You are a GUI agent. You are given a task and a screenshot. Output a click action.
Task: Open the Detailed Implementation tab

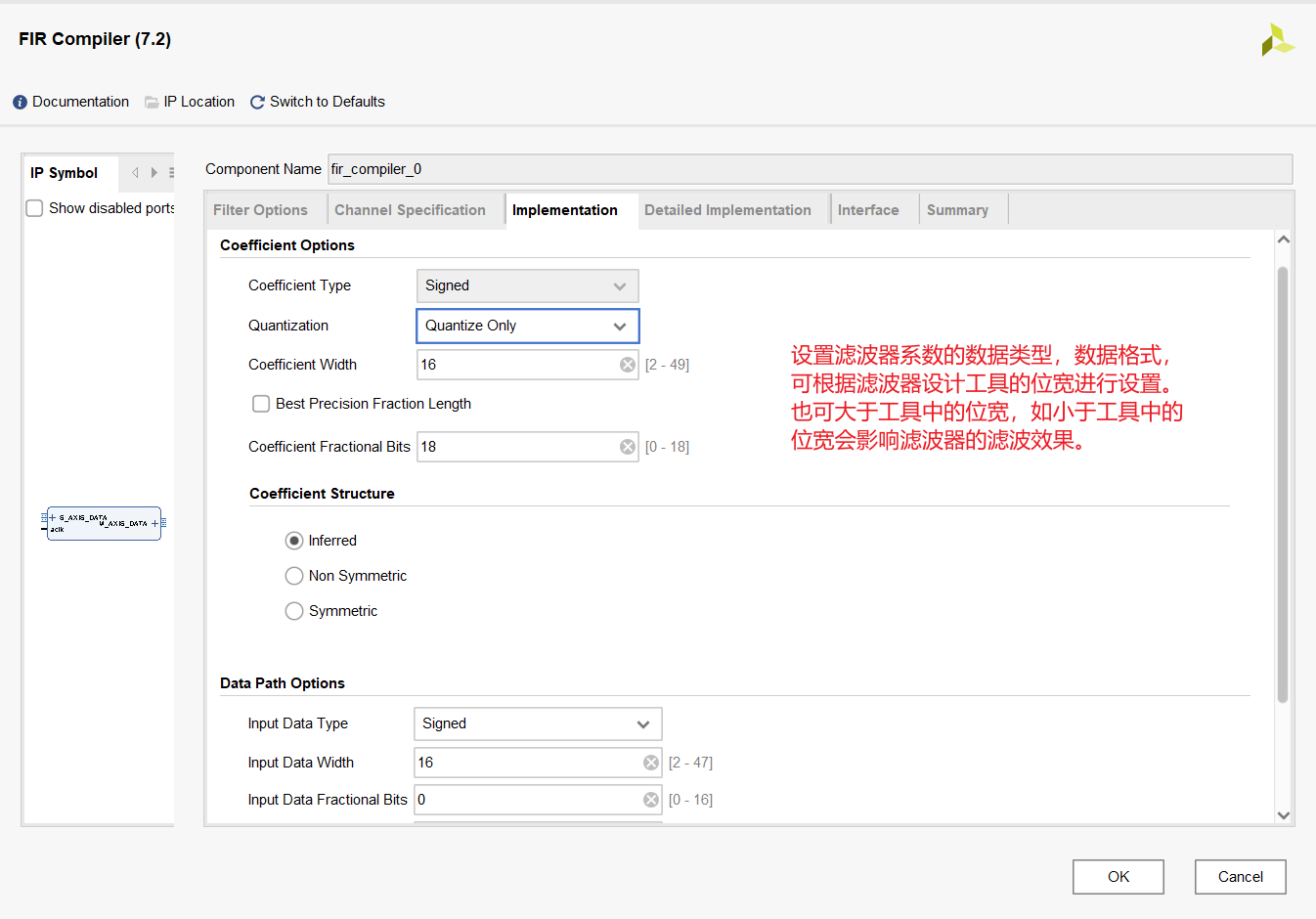(727, 210)
